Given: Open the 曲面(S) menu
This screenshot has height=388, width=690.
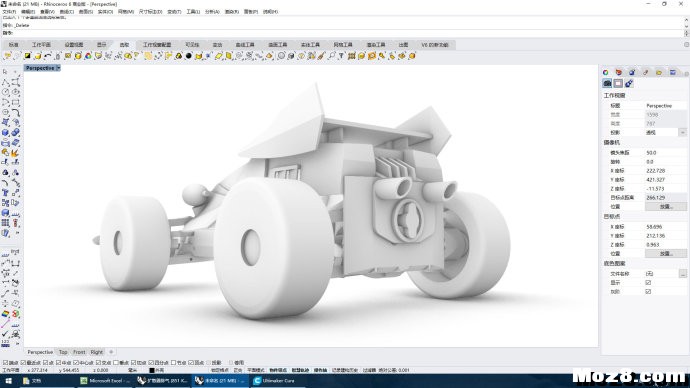Looking at the screenshot, I should pyautogui.click(x=86, y=12).
